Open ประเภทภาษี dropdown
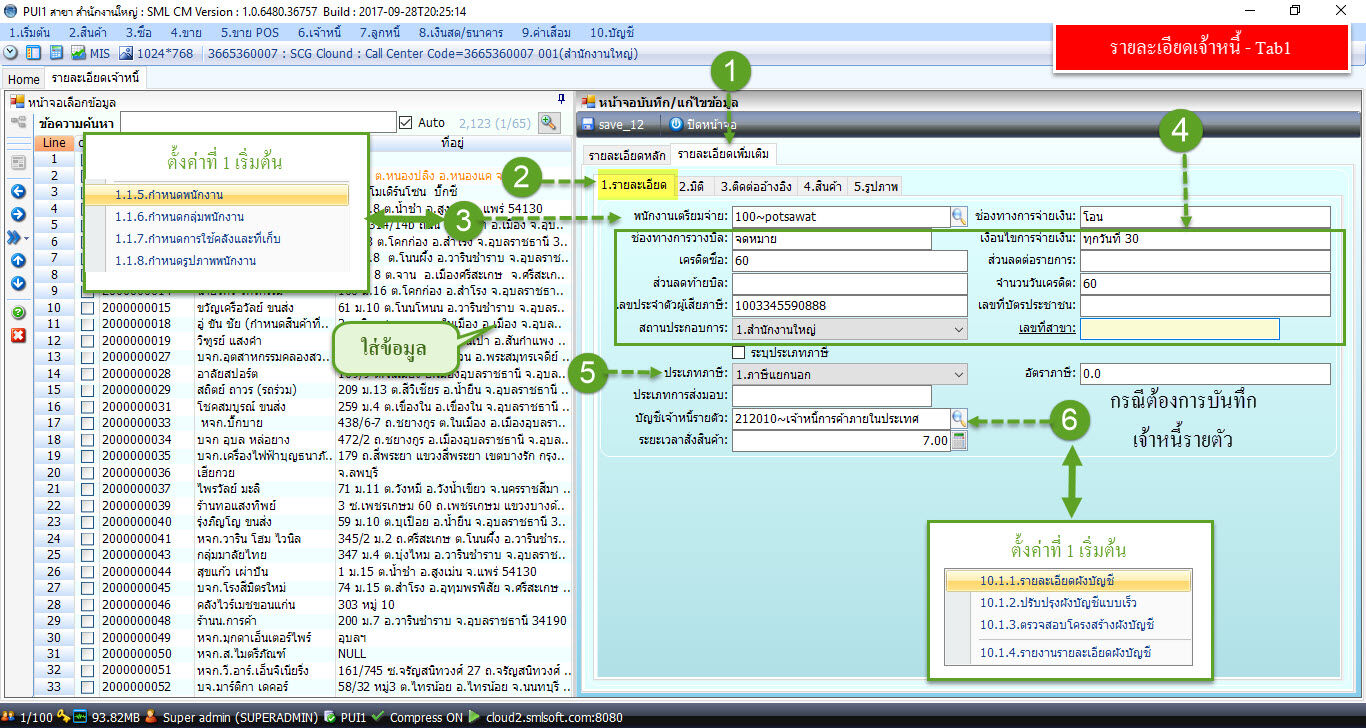Viewport: 1366px width, 728px height. coord(959,374)
